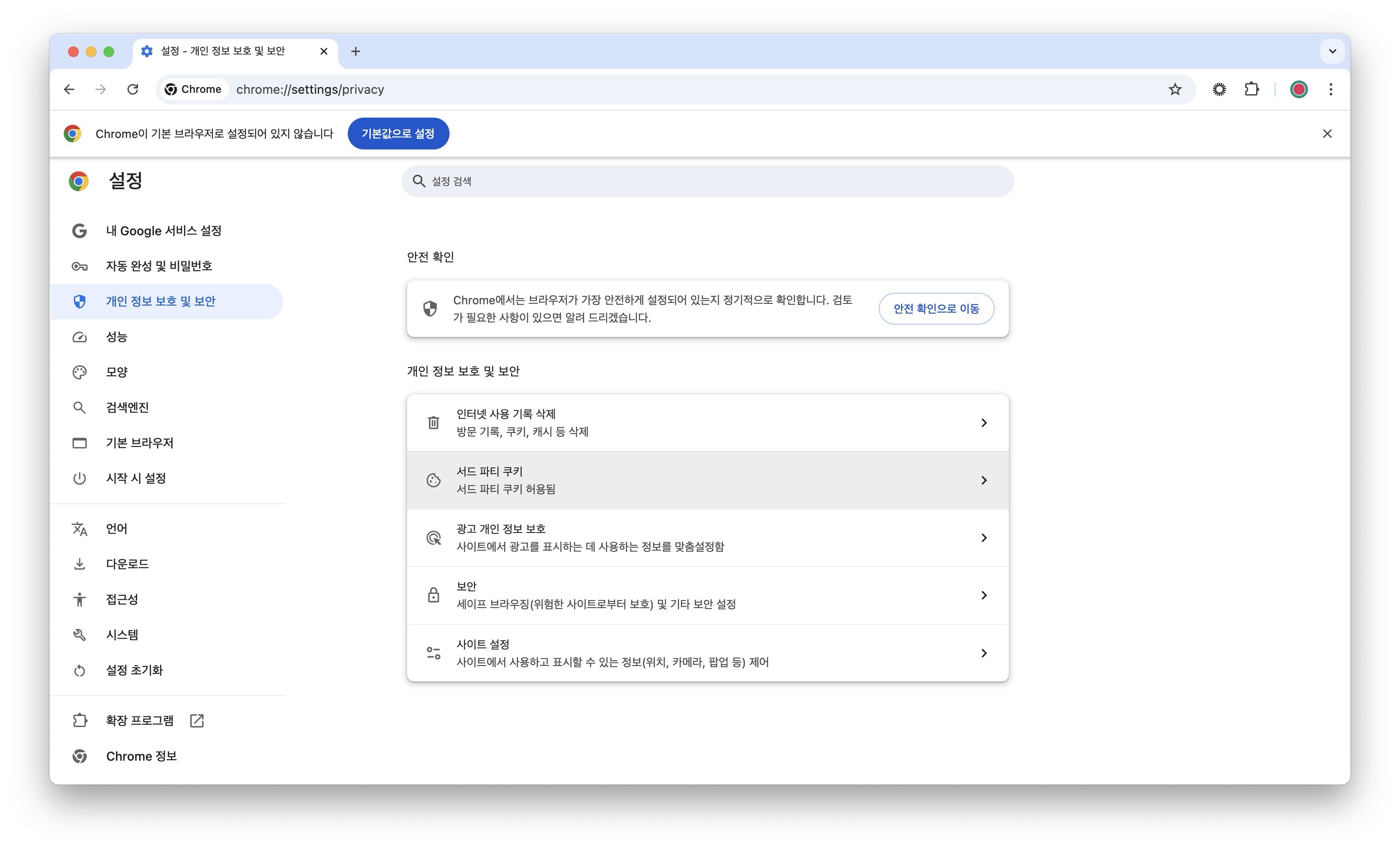
Task: Click the 설정 초기화 reset icon
Action: tap(80, 670)
